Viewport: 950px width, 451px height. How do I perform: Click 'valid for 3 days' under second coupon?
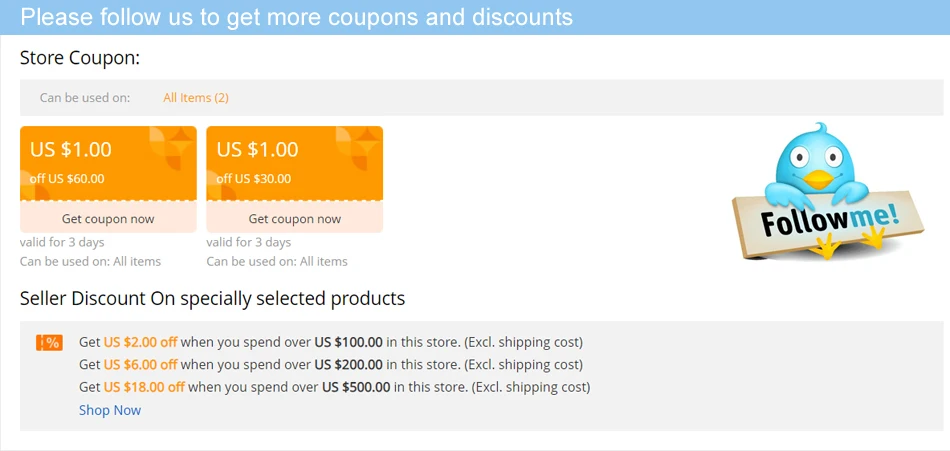click(x=249, y=242)
